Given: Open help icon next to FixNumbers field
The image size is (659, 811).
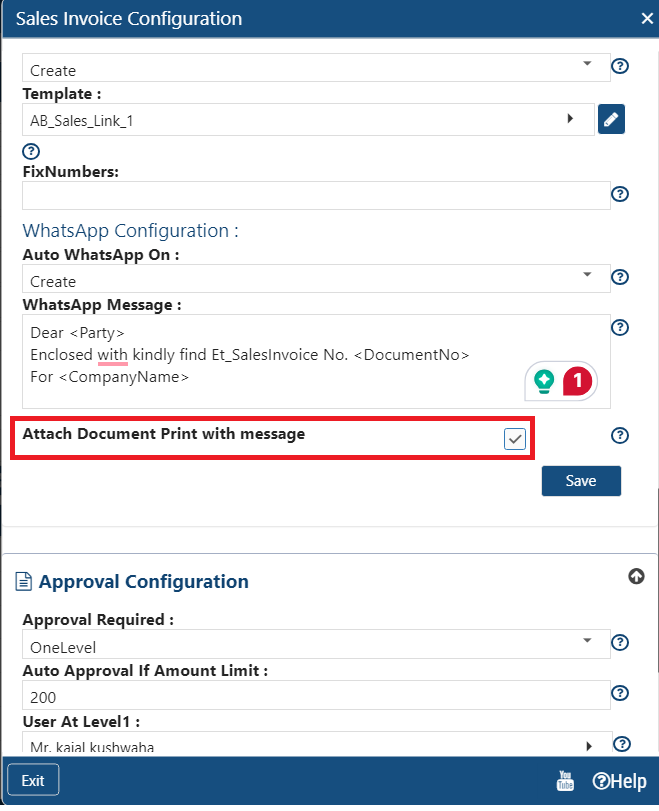Looking at the screenshot, I should point(620,194).
